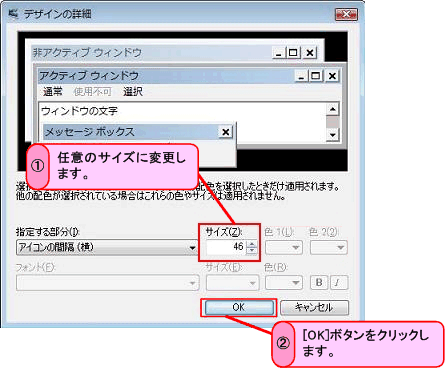Click the Italic font button
445x368 pixels.
(338, 283)
